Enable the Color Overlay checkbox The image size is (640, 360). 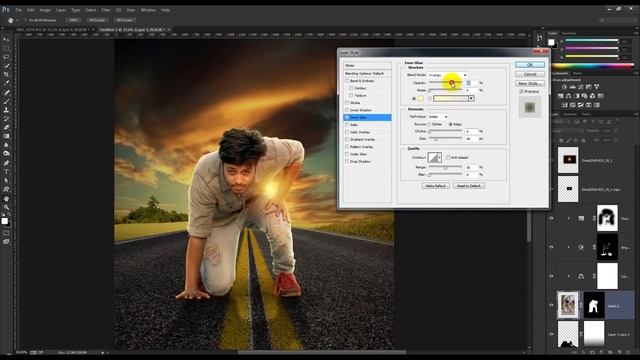tap(347, 132)
